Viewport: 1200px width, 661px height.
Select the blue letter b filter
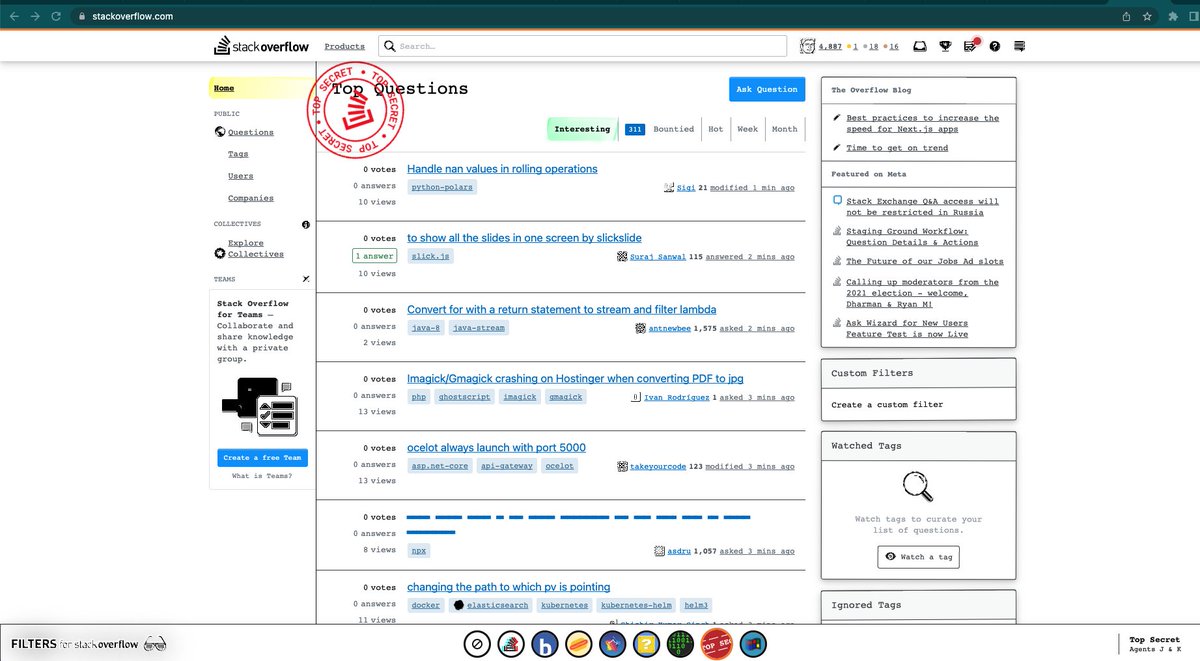click(x=545, y=644)
